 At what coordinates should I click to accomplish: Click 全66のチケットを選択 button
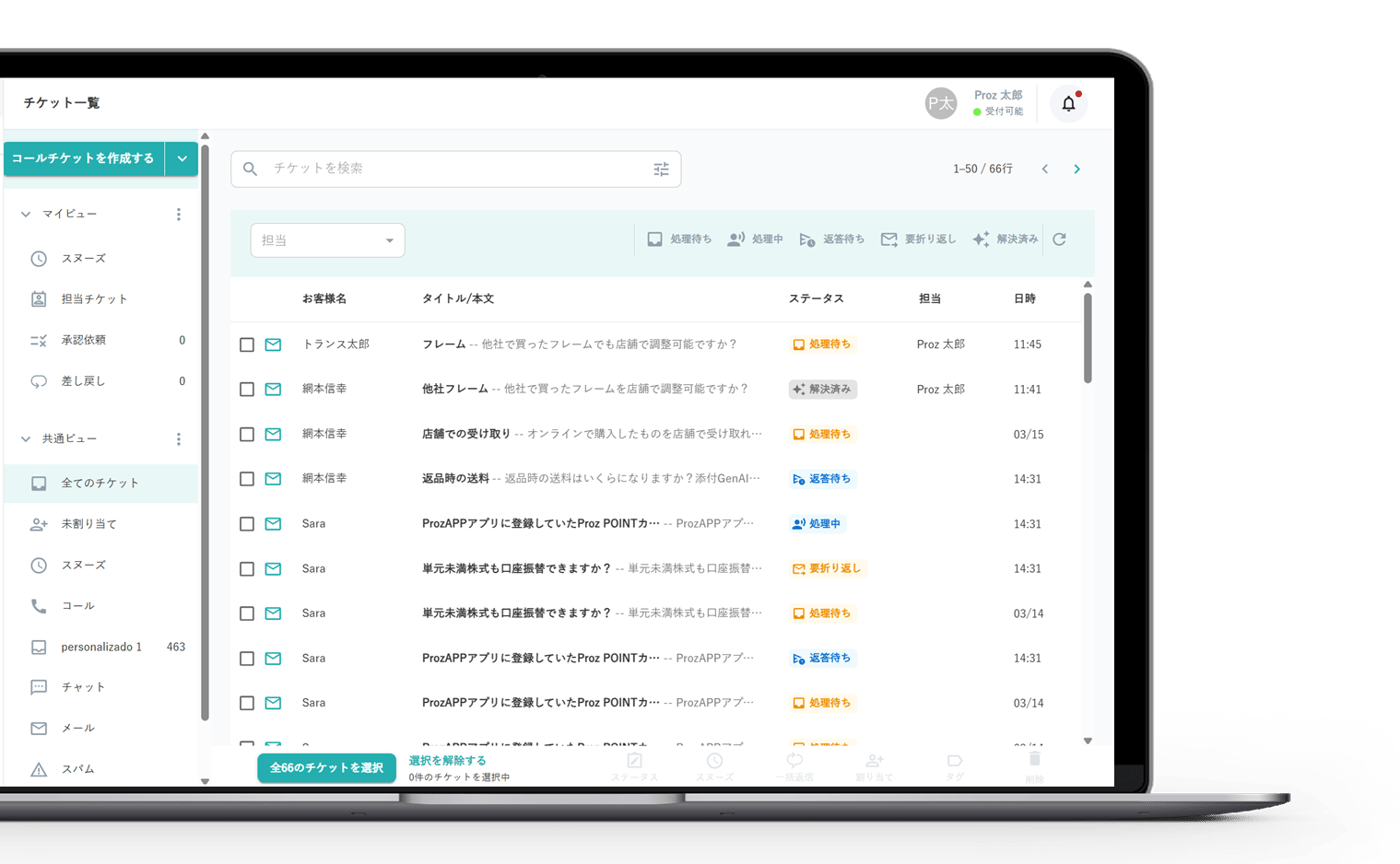tap(327, 768)
